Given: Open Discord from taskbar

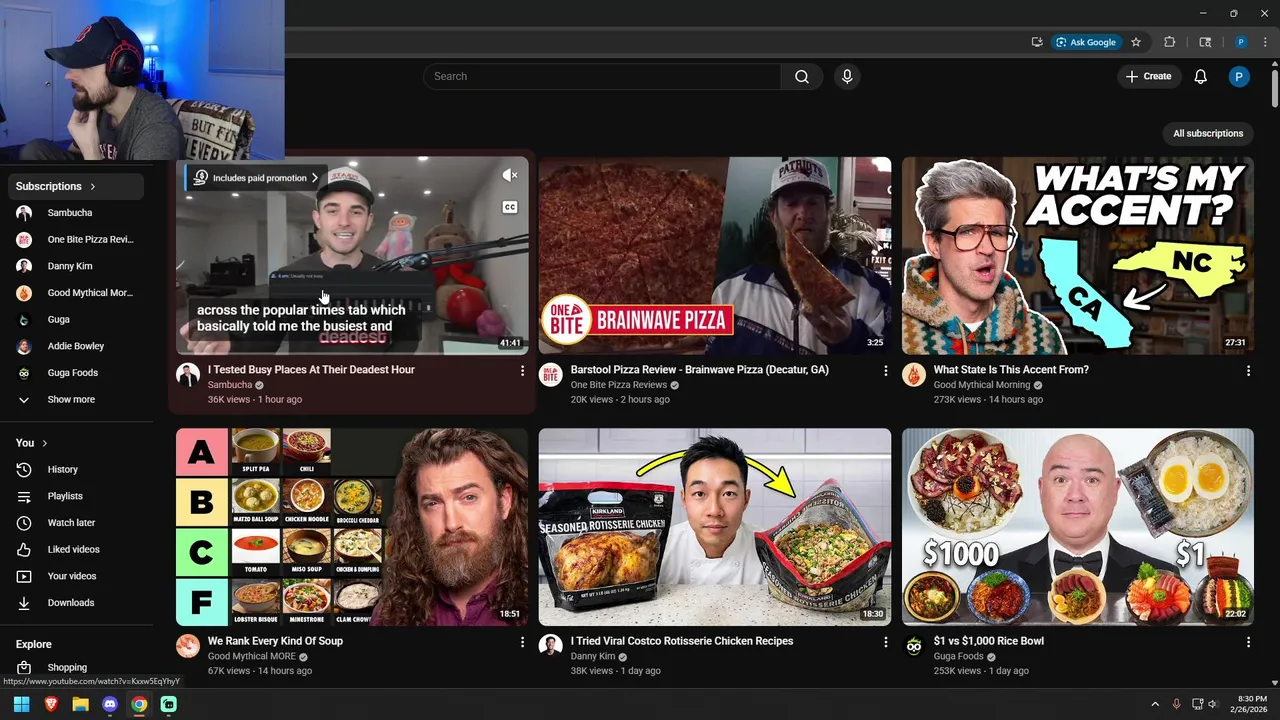Looking at the screenshot, I should tap(110, 704).
